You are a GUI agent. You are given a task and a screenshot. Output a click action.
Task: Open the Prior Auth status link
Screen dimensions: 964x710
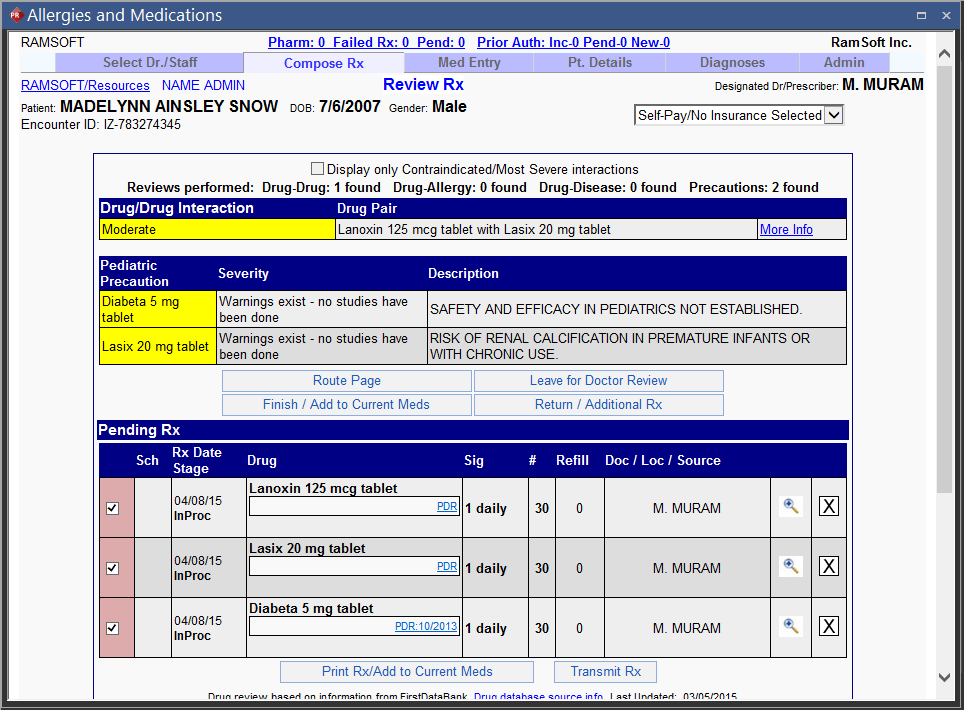tap(573, 43)
